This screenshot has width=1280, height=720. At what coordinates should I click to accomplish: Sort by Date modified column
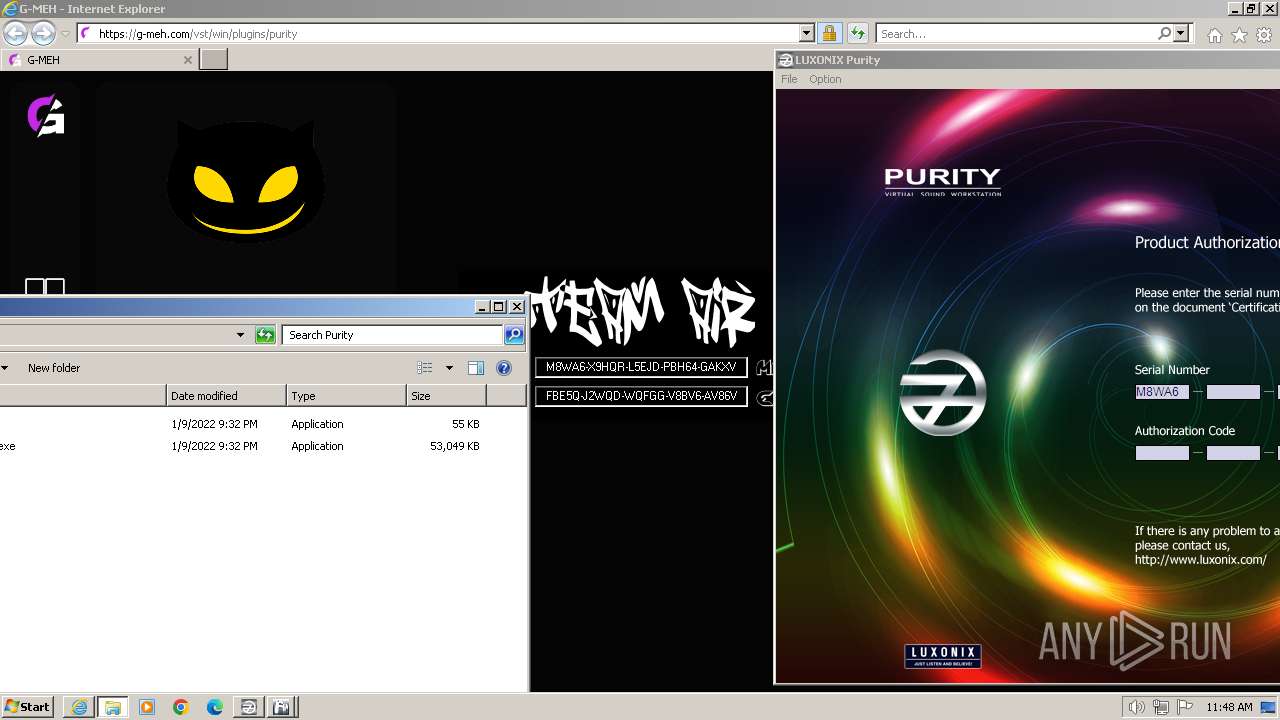[226, 396]
